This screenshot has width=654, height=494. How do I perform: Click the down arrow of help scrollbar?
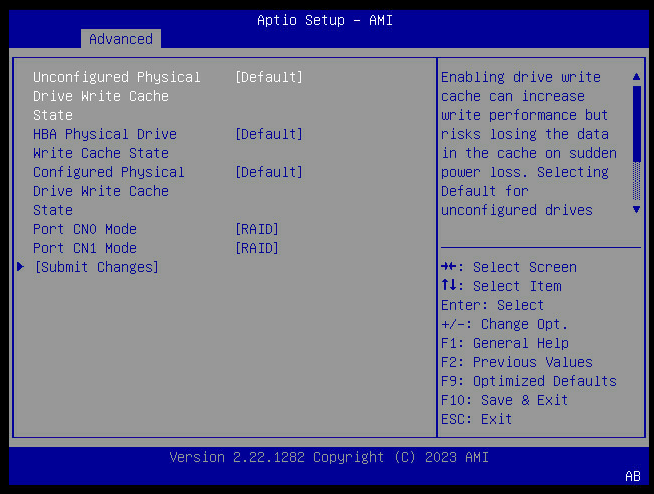[x=636, y=210]
